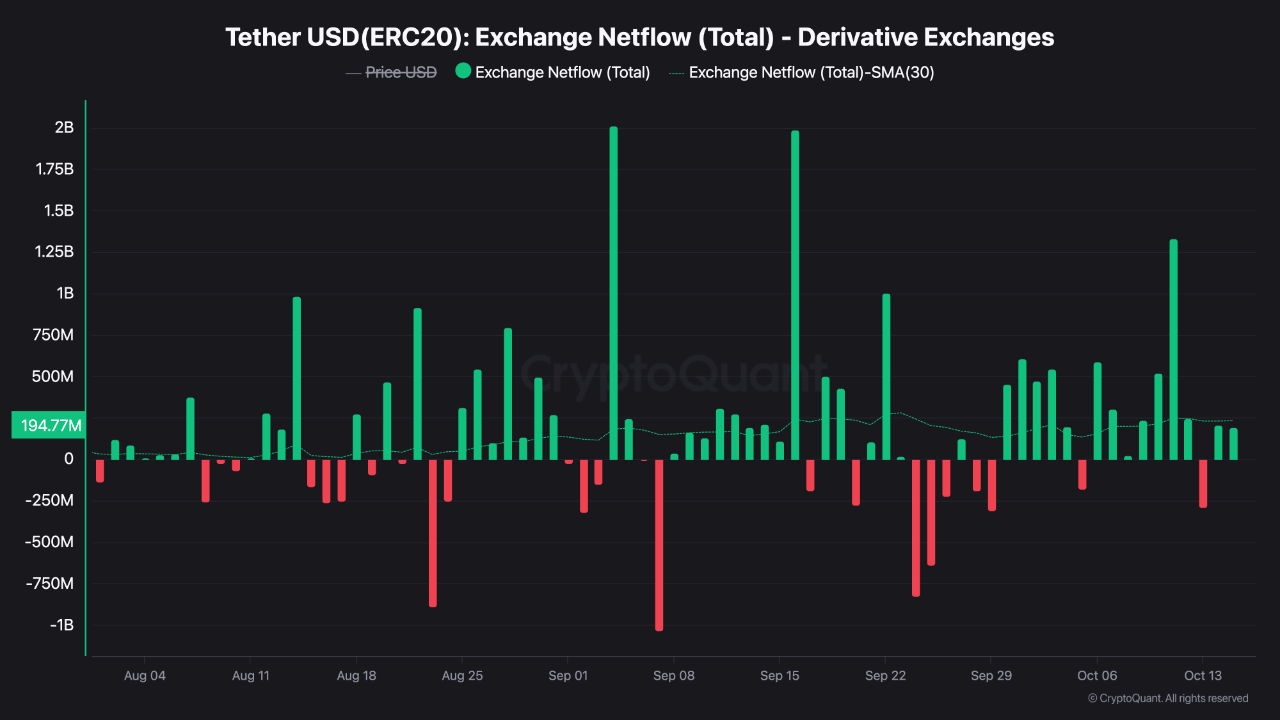Click the tallest green bar near Sep 01

(x=614, y=290)
